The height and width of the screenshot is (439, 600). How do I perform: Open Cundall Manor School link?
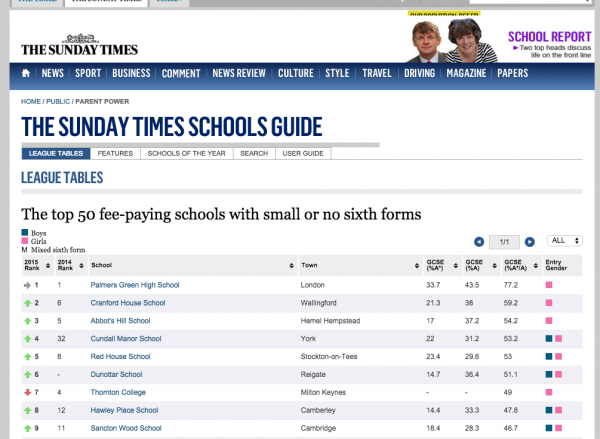pos(126,339)
